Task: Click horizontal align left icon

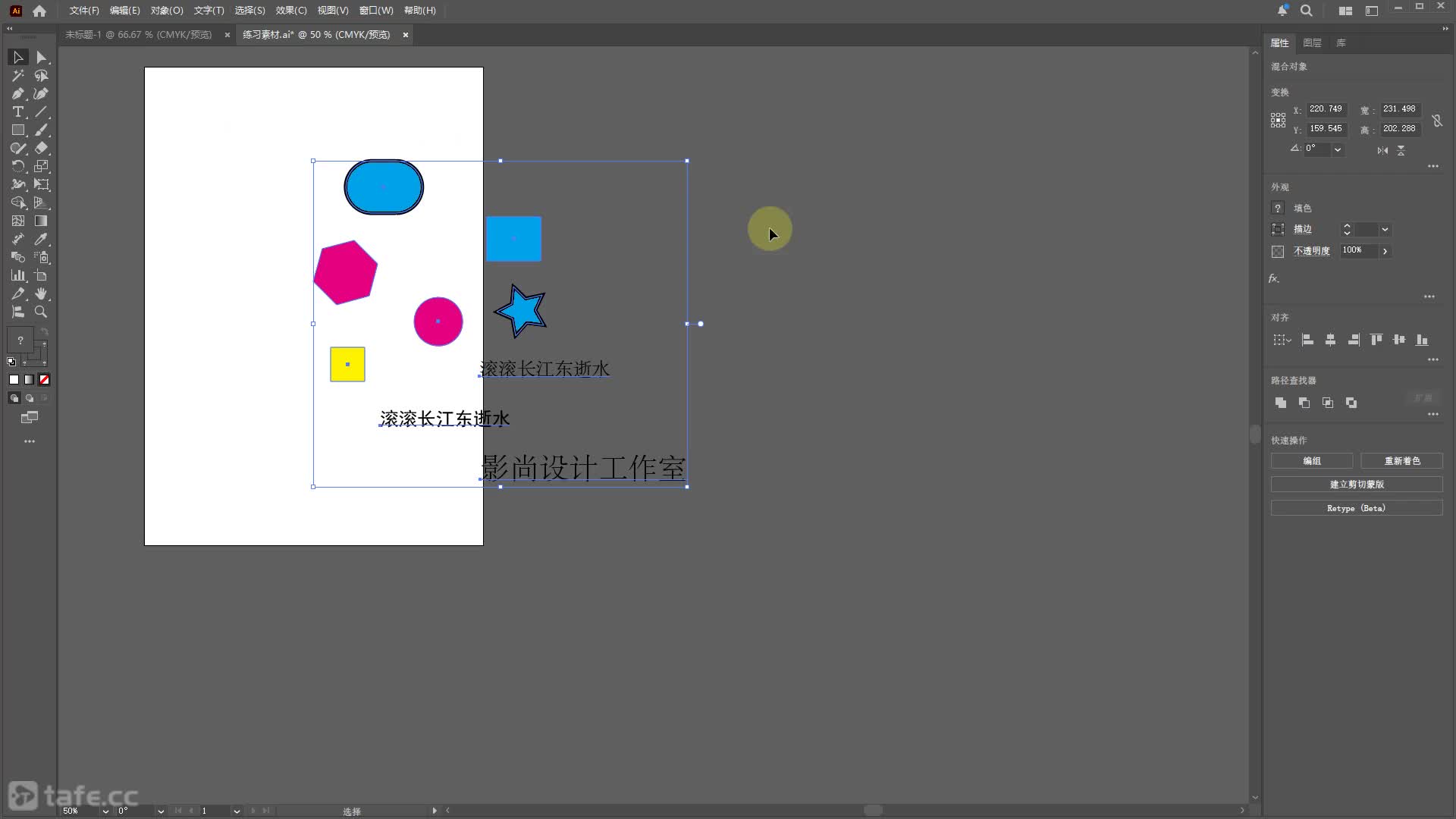Action: [1307, 340]
